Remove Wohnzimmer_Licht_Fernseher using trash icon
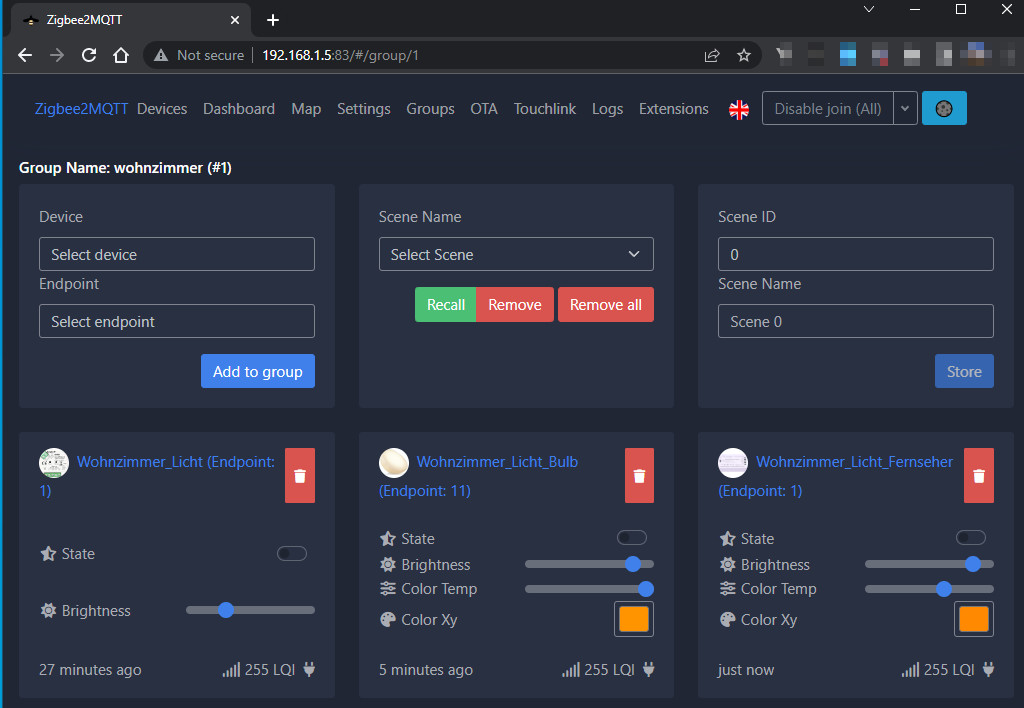1024x708 pixels. click(x=978, y=476)
